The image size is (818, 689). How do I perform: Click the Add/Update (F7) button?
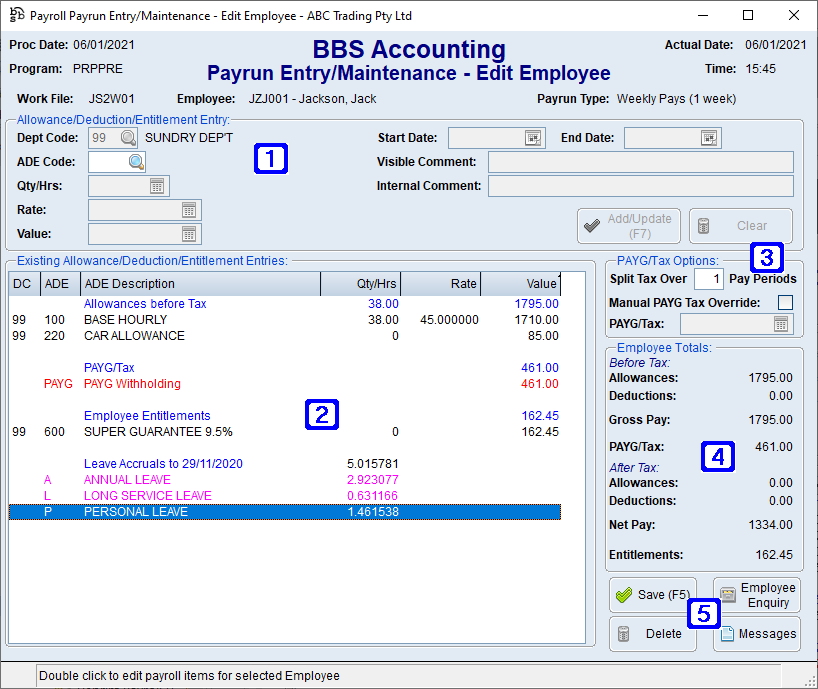[628, 226]
